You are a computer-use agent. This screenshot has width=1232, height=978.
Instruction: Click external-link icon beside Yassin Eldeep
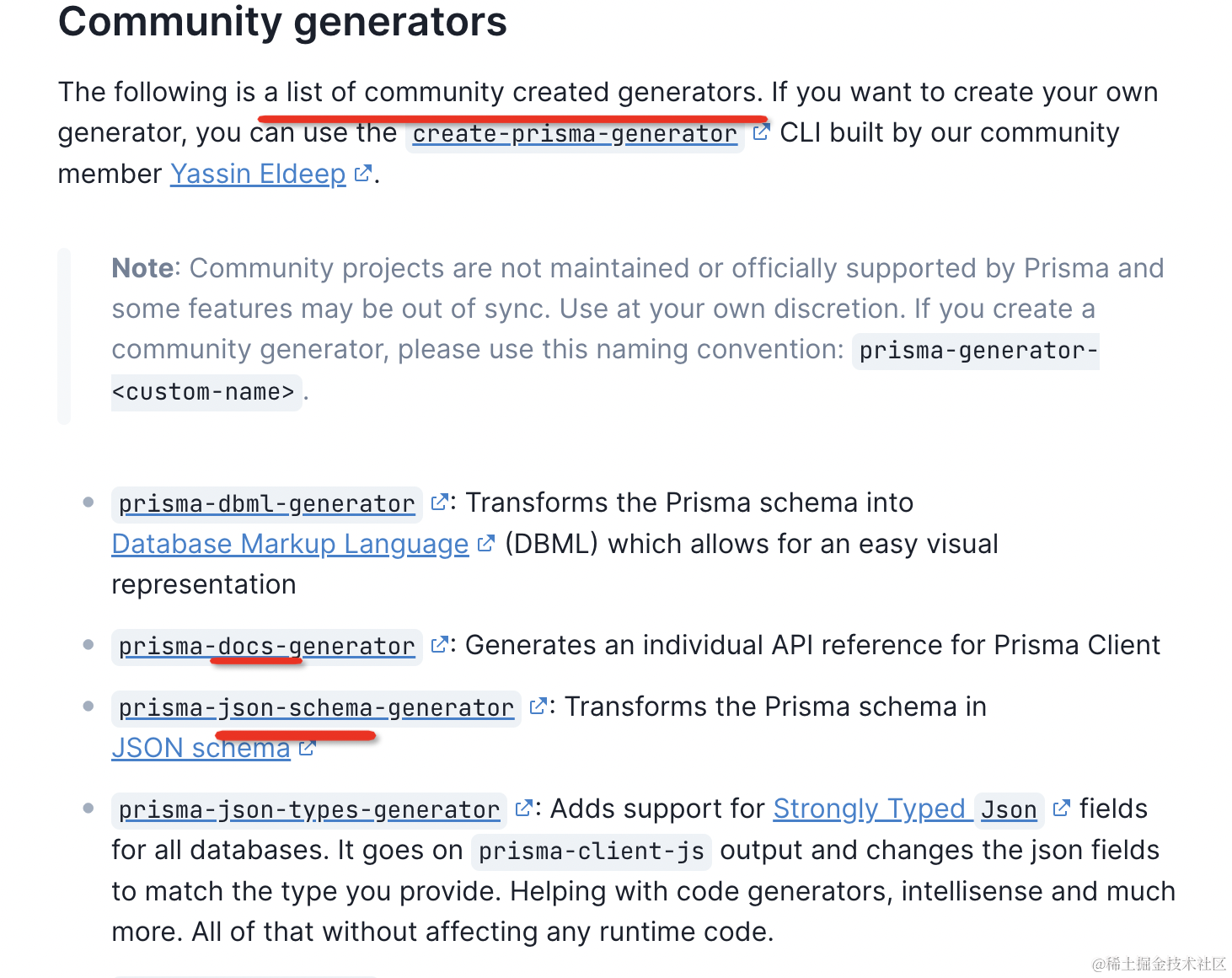(x=363, y=174)
